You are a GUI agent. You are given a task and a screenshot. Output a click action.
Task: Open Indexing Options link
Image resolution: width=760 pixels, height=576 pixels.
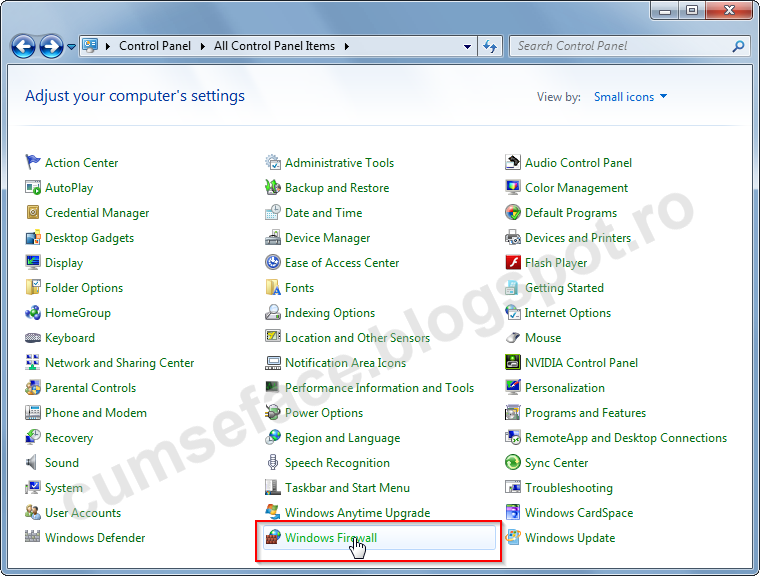pyautogui.click(x=330, y=313)
